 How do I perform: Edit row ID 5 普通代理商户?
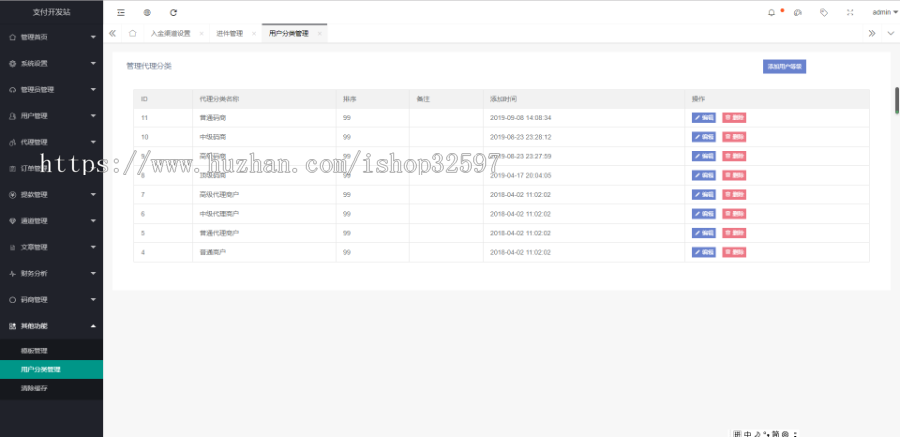pos(704,233)
